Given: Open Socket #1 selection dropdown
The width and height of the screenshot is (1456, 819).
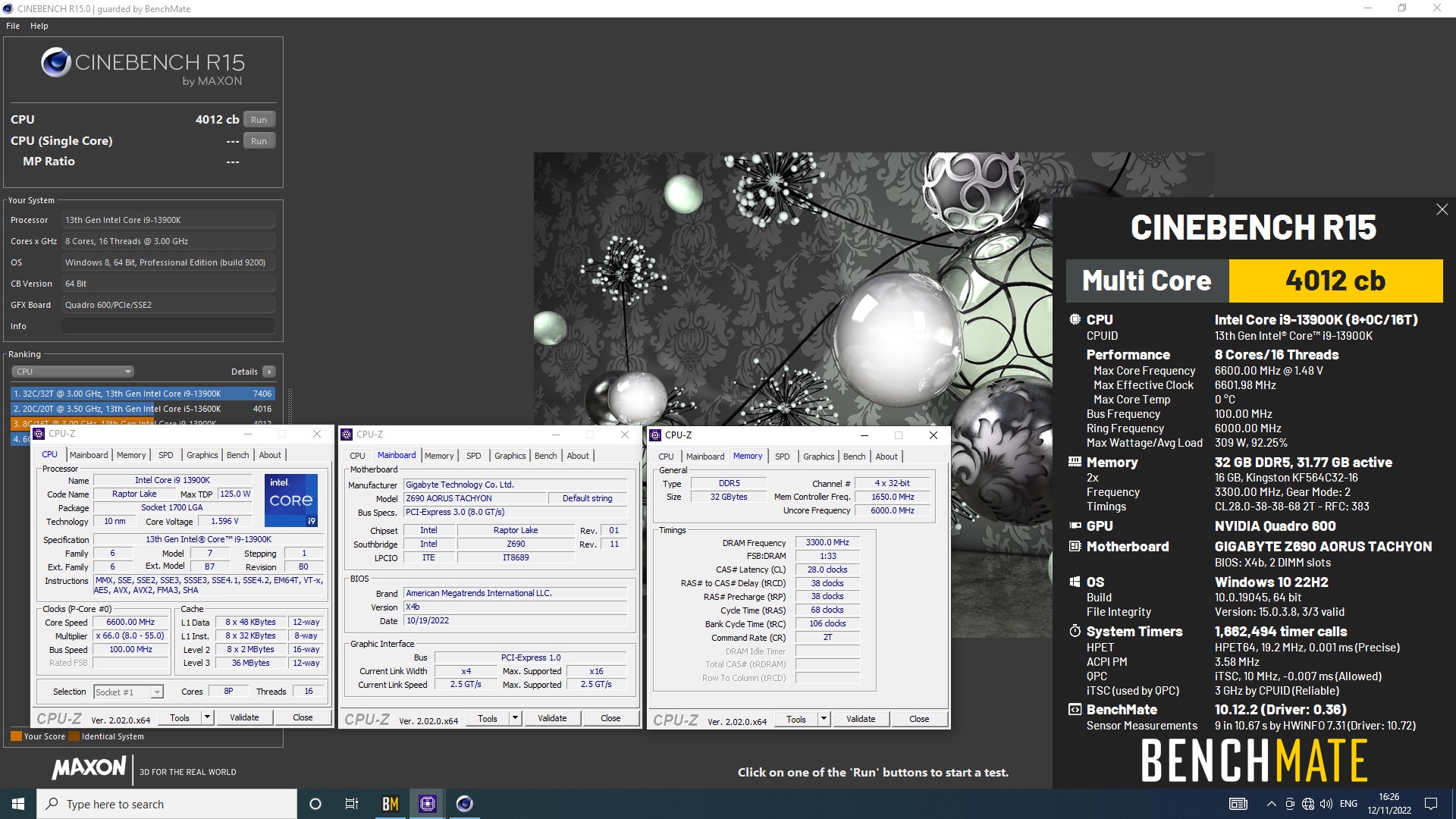Looking at the screenshot, I should (x=128, y=692).
